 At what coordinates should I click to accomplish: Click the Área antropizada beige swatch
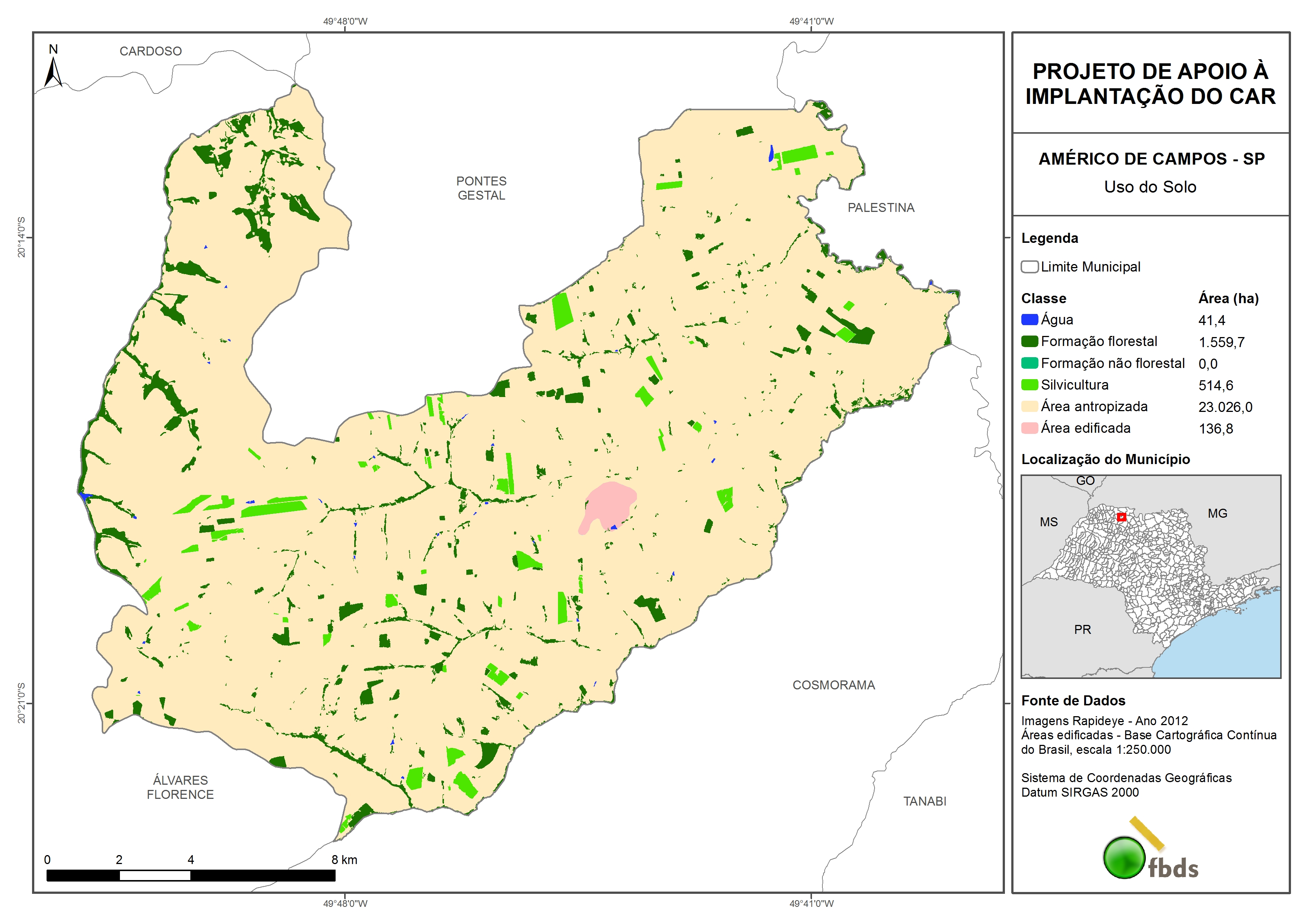tap(1029, 406)
